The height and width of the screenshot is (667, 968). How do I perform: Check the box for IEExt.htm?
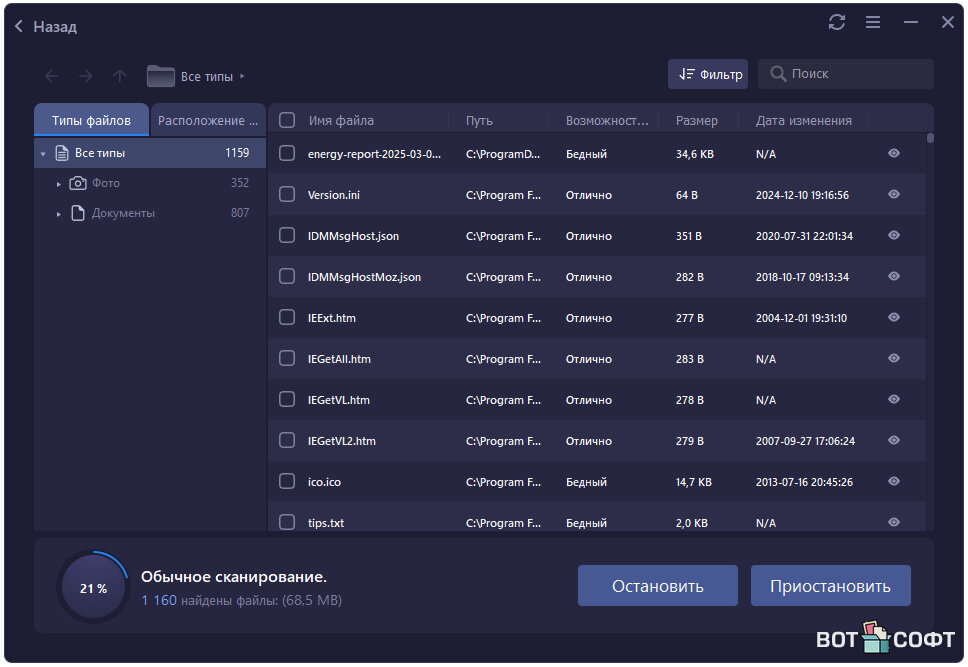tap(287, 318)
